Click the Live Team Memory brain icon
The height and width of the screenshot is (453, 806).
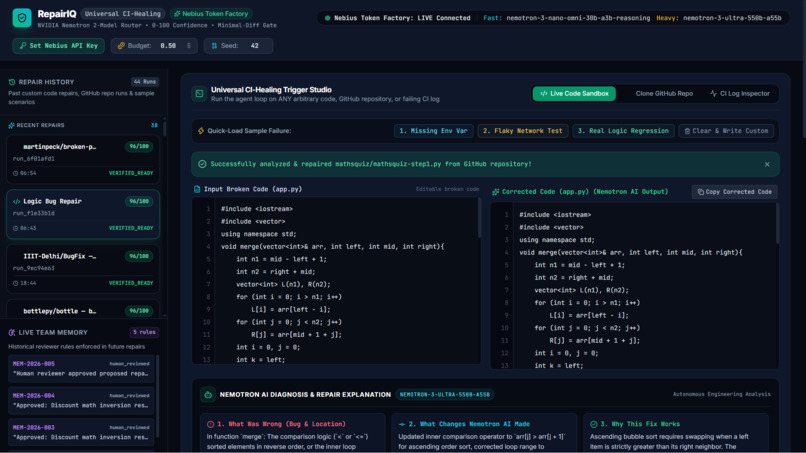[12, 333]
